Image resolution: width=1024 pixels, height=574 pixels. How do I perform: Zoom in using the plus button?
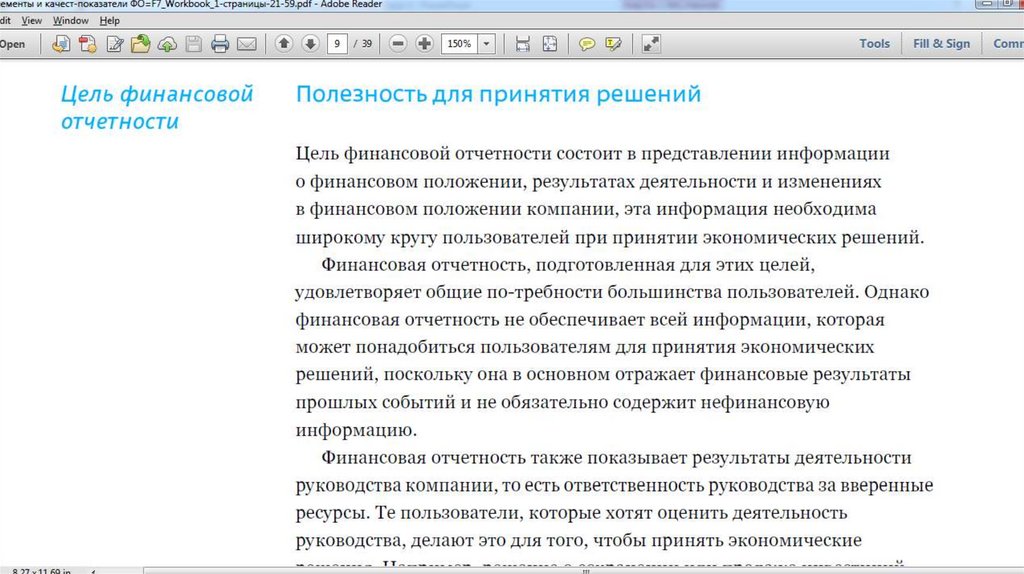(424, 44)
